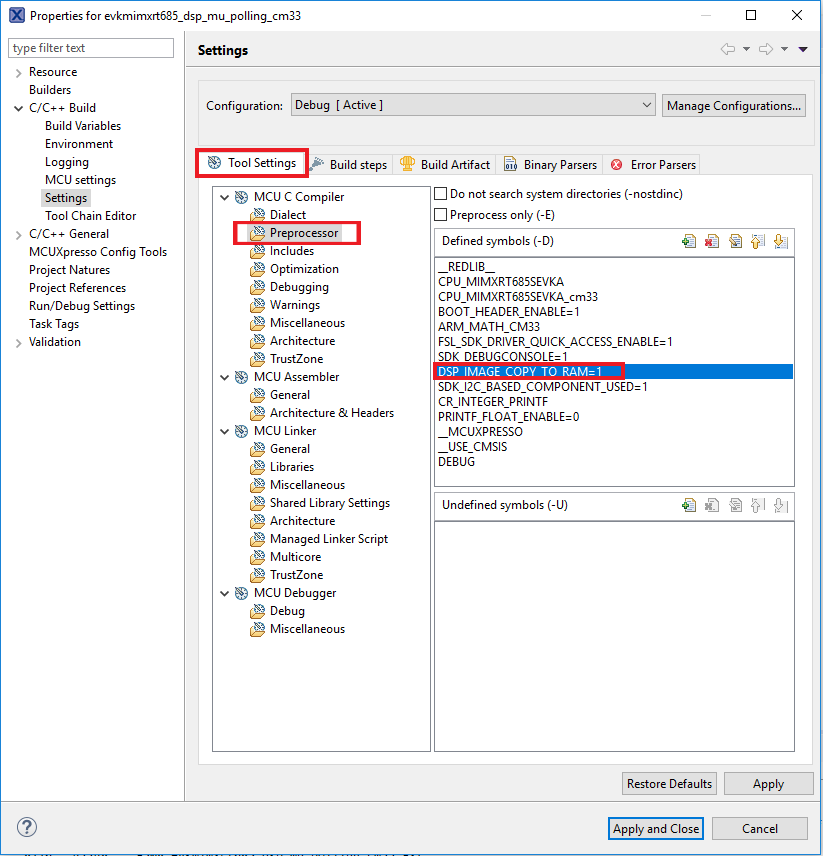Open the dialog view menu triangle
The image size is (823, 856).
[x=803, y=50]
